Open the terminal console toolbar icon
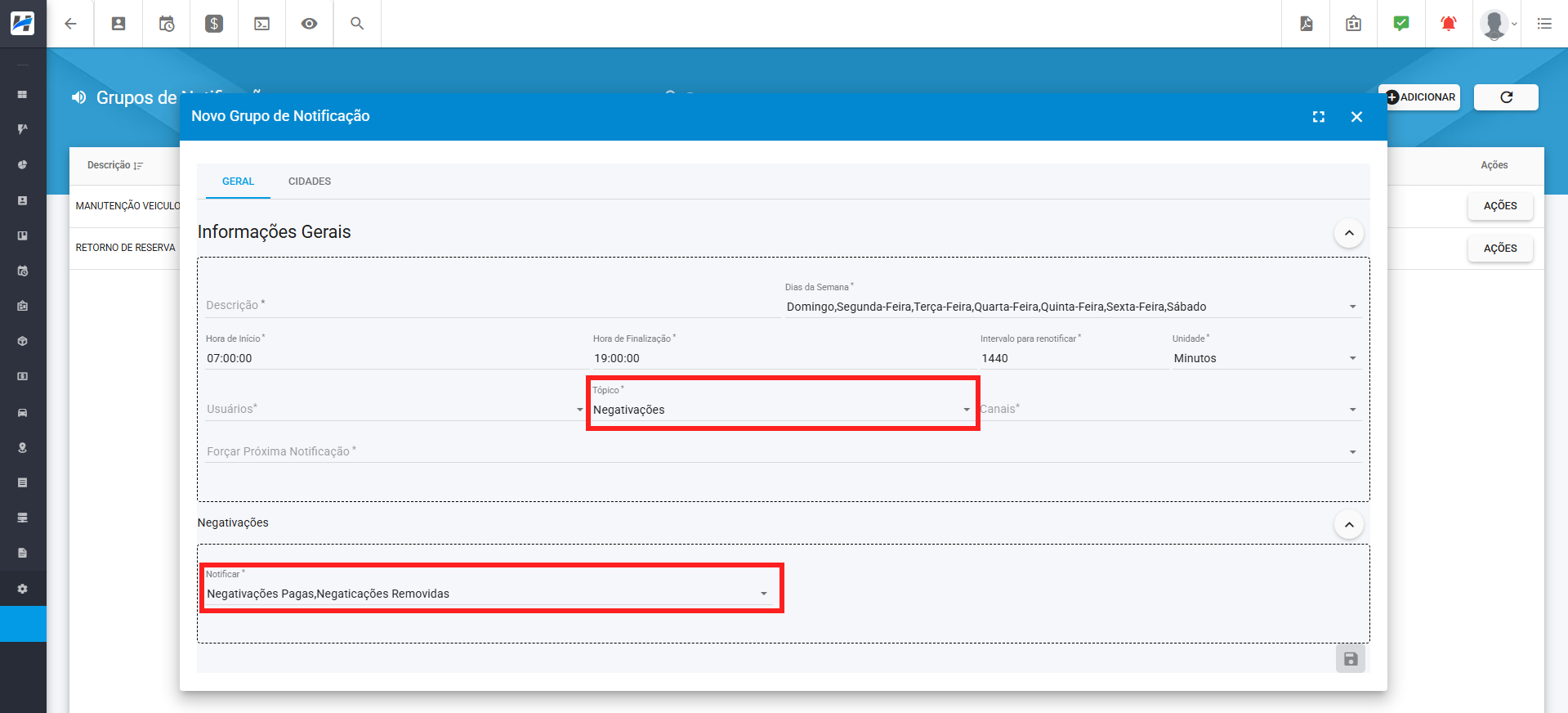1568x713 pixels. pyautogui.click(x=261, y=24)
